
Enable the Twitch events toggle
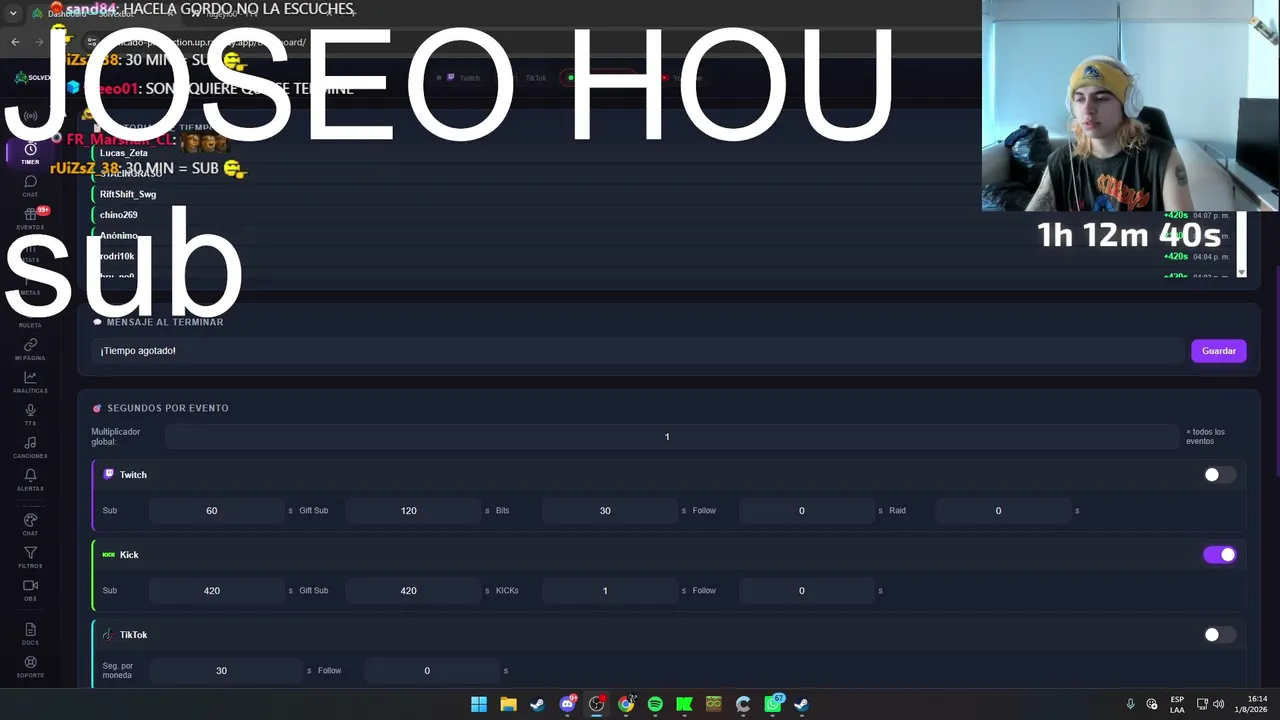[x=1219, y=475]
